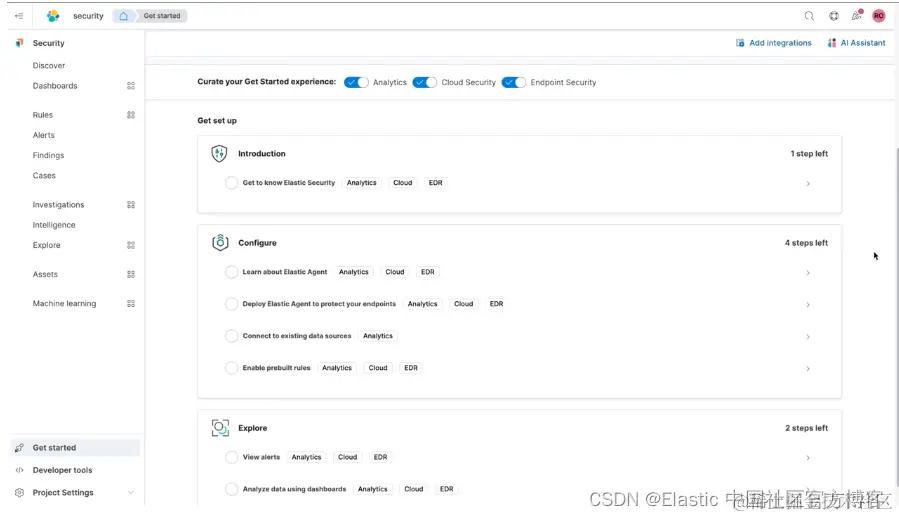
Task: Open the AI Assistant button
Action: (x=857, y=43)
